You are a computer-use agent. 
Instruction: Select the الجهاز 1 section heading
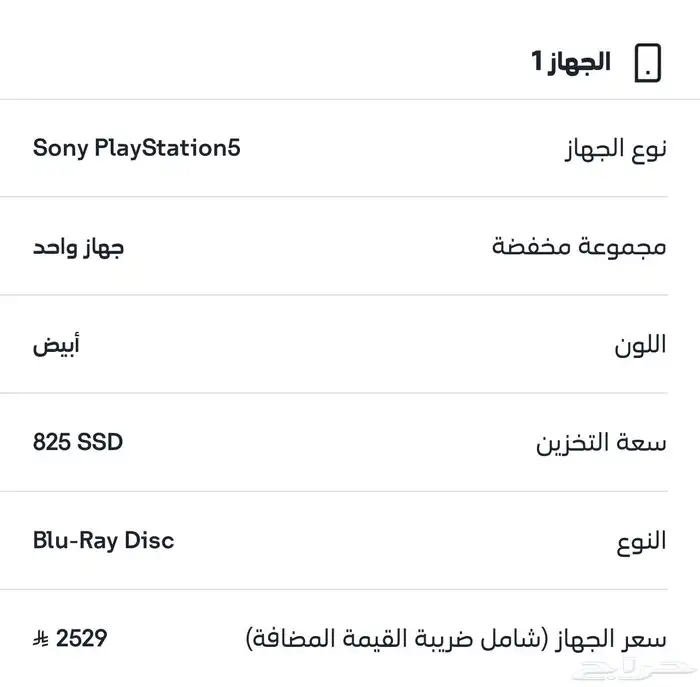[570, 62]
